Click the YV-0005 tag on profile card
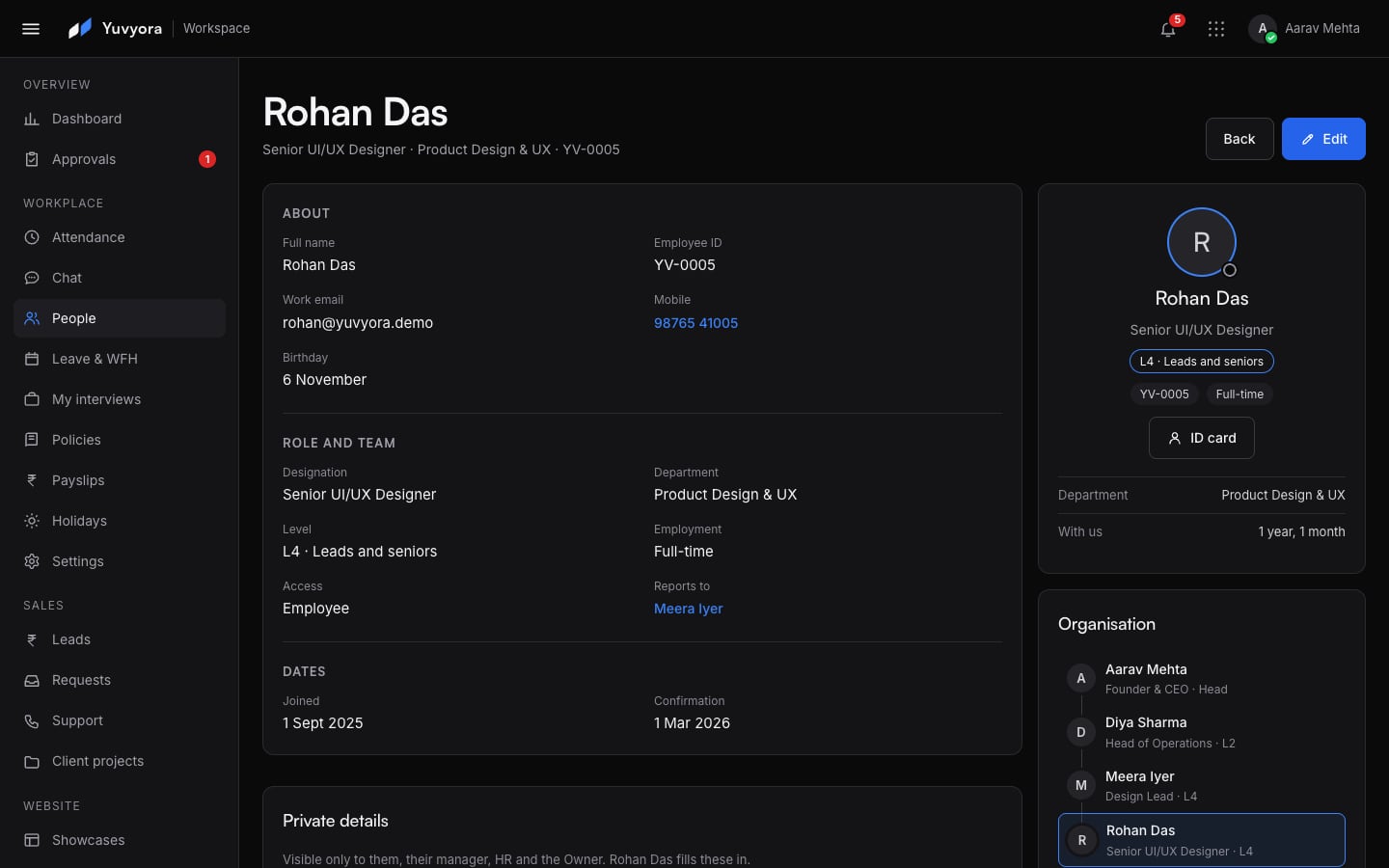 click(x=1164, y=394)
